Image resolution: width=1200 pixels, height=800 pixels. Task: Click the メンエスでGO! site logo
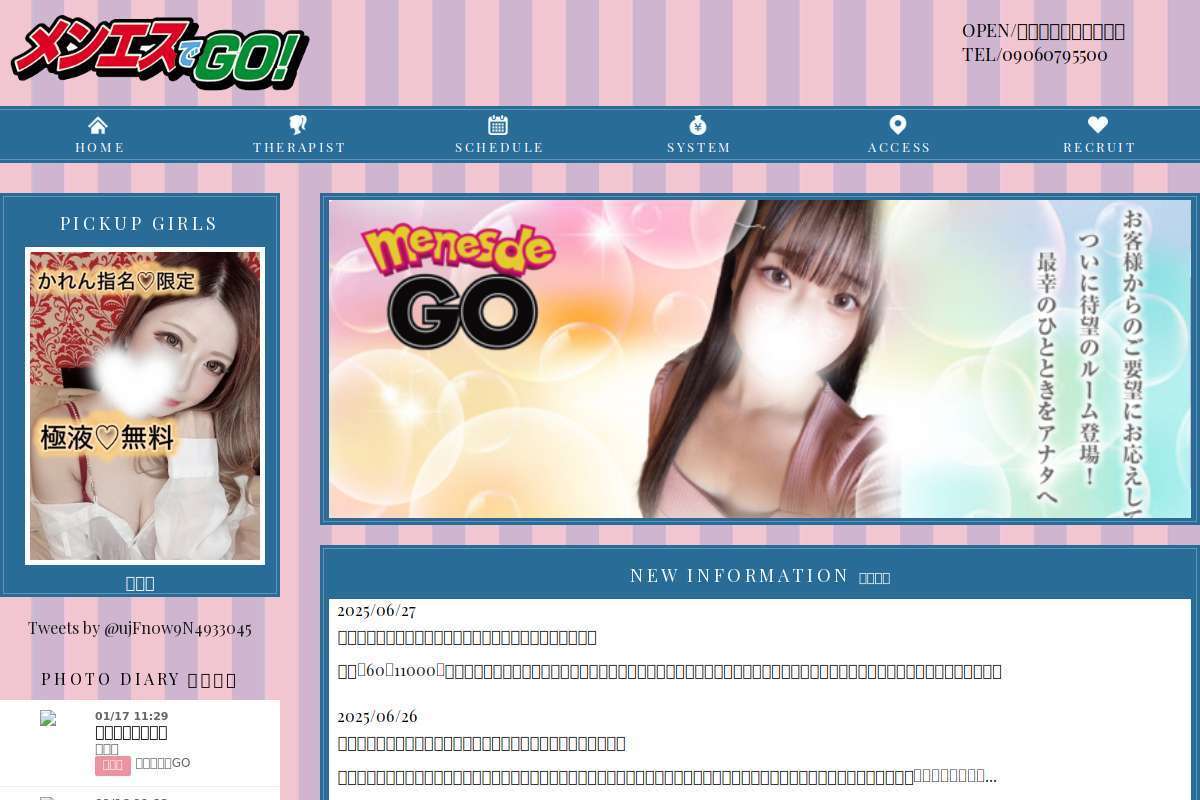click(160, 53)
